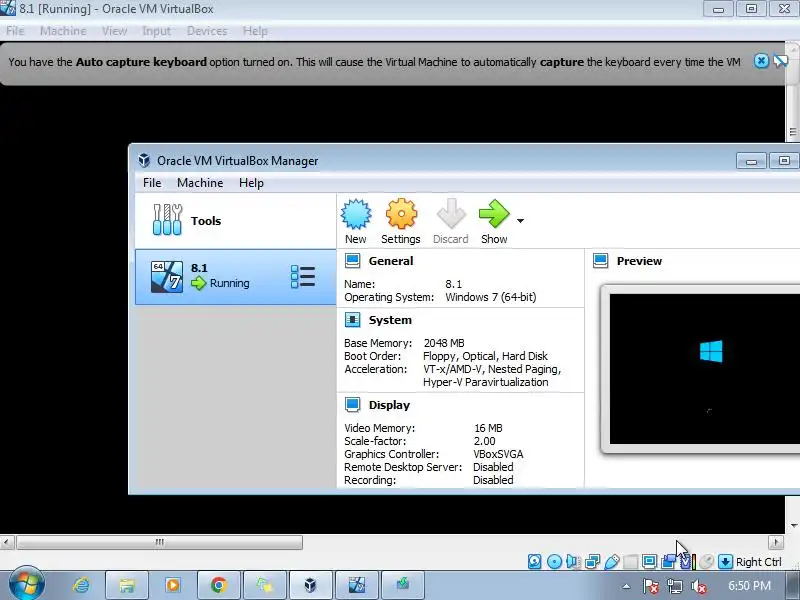Click the Boot Order value Floppy, Optical, Hard Disk

pos(485,356)
